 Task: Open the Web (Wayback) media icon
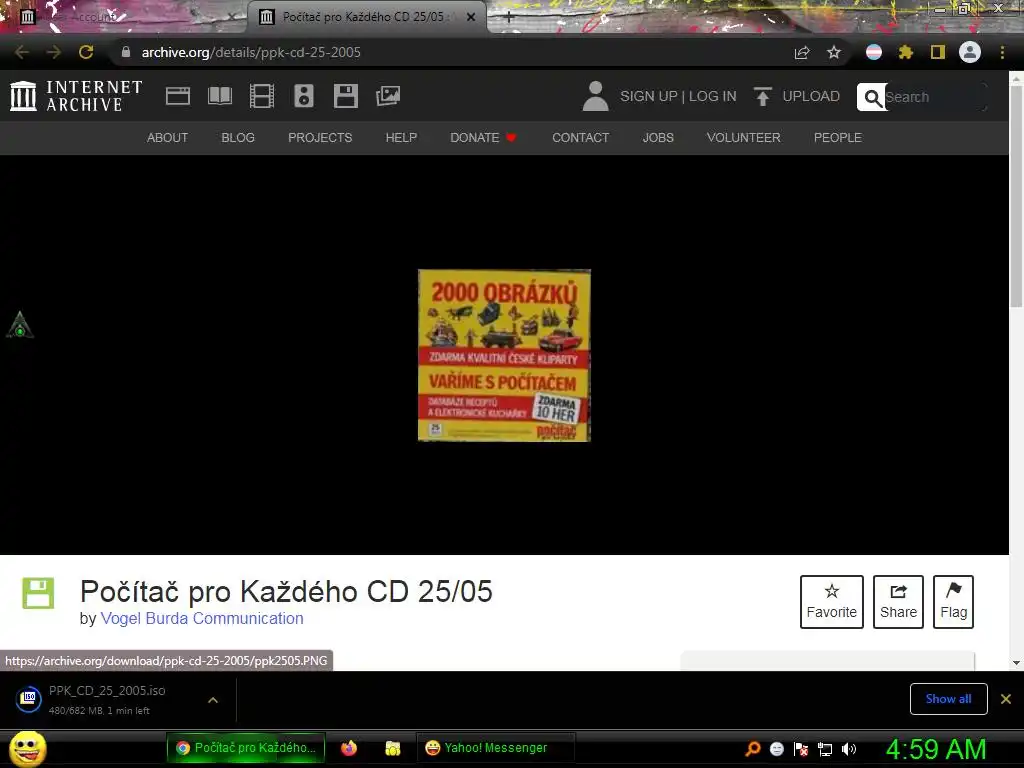point(178,96)
